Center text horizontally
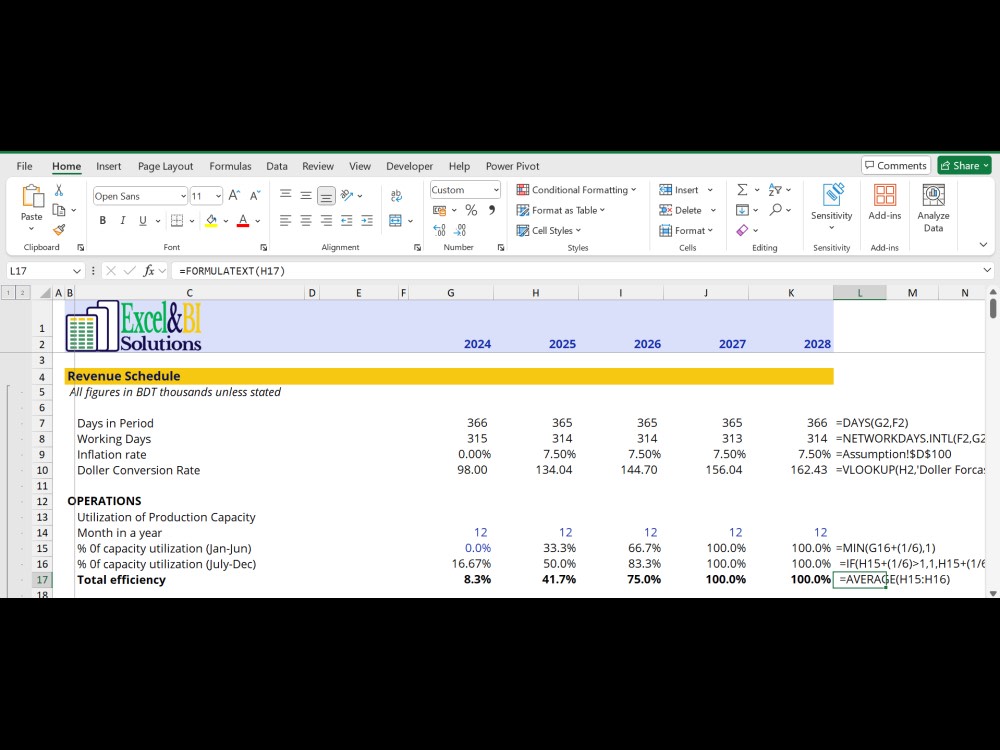 point(306,221)
